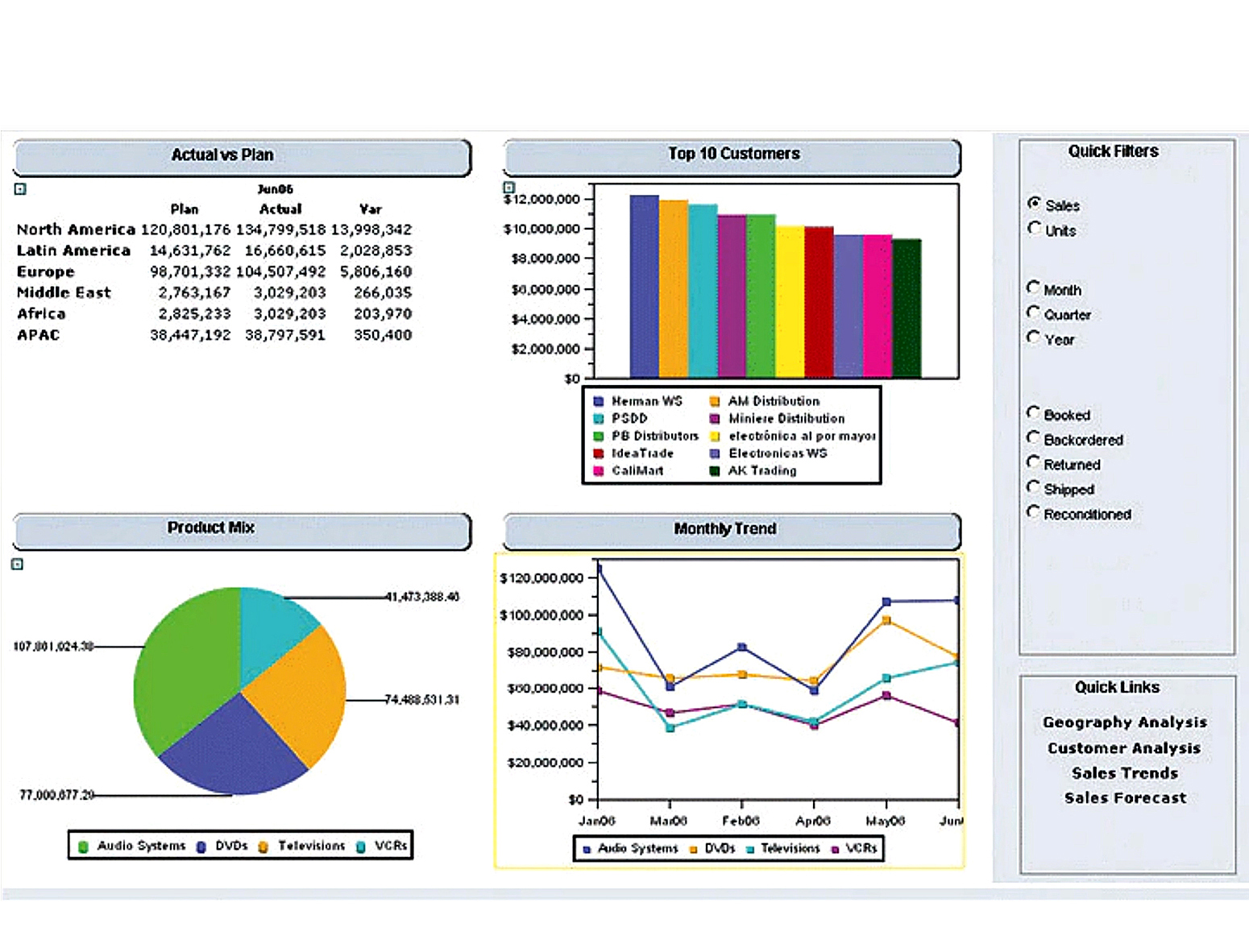Viewport: 1249px width, 952px height.
Task: Click the electrónica al por mayor legend swatch
Action: point(715,437)
